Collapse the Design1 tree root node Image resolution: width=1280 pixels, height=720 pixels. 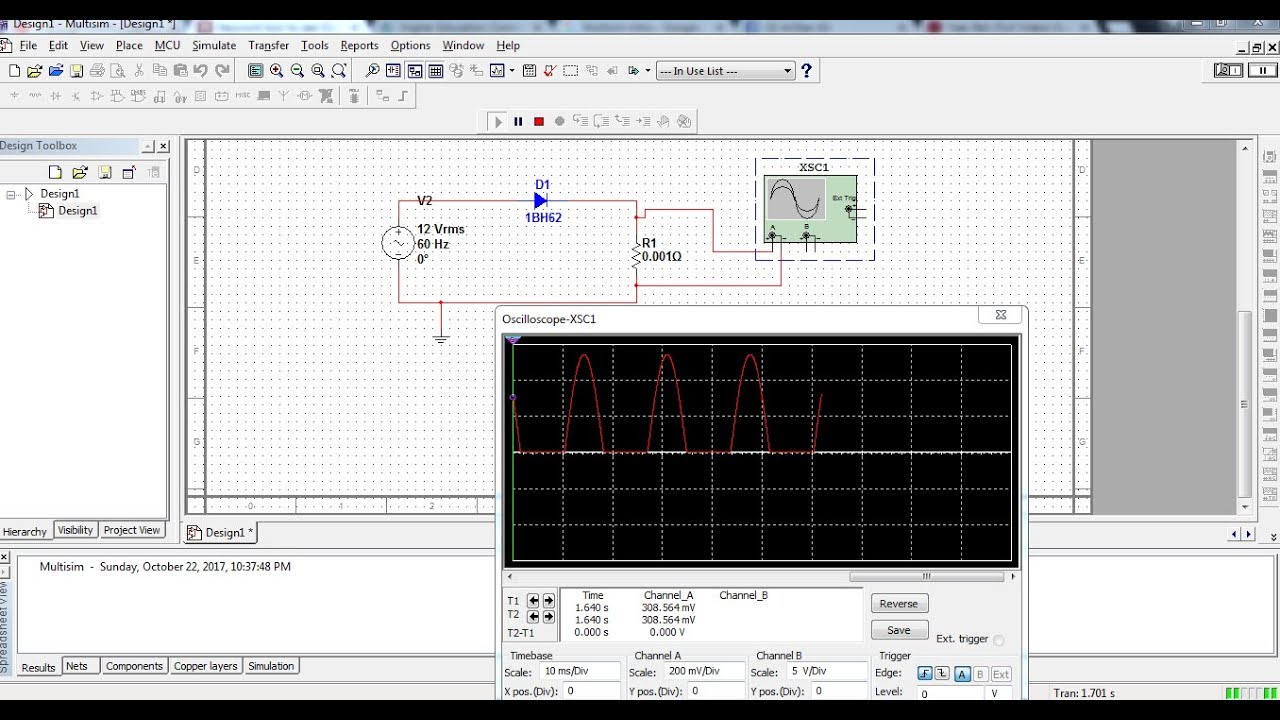[11, 194]
